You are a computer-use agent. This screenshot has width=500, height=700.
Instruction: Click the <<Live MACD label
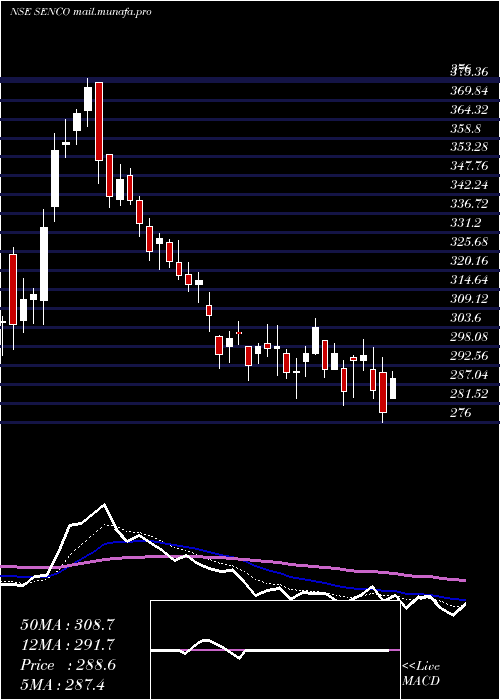[421, 674]
